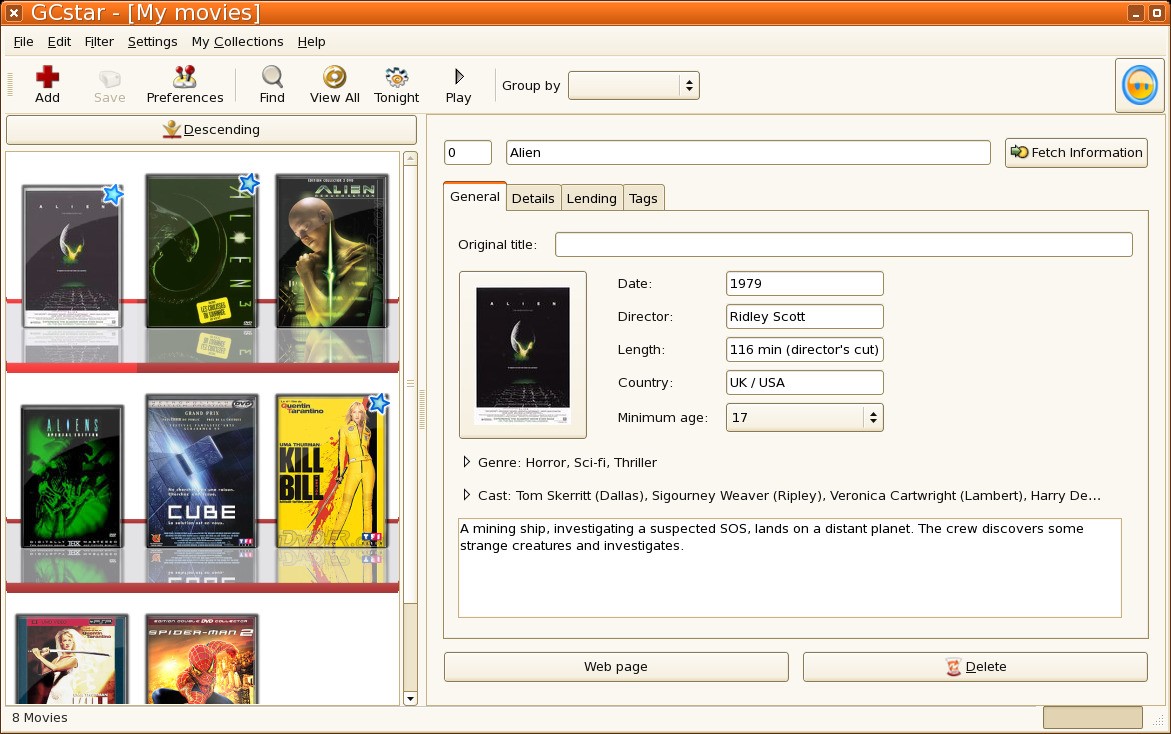Viewport: 1171px width, 734px height.
Task: Click the smiley face icon at top right
Action: (x=1139, y=86)
